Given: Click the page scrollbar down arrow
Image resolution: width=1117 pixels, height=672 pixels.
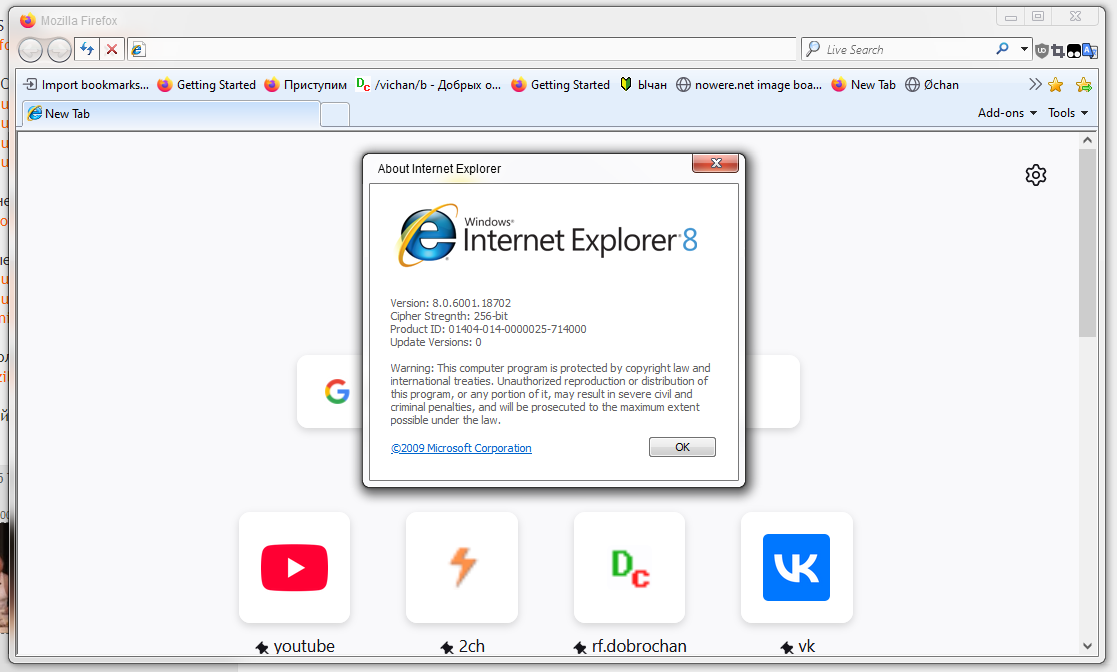Looking at the screenshot, I should (1087, 646).
